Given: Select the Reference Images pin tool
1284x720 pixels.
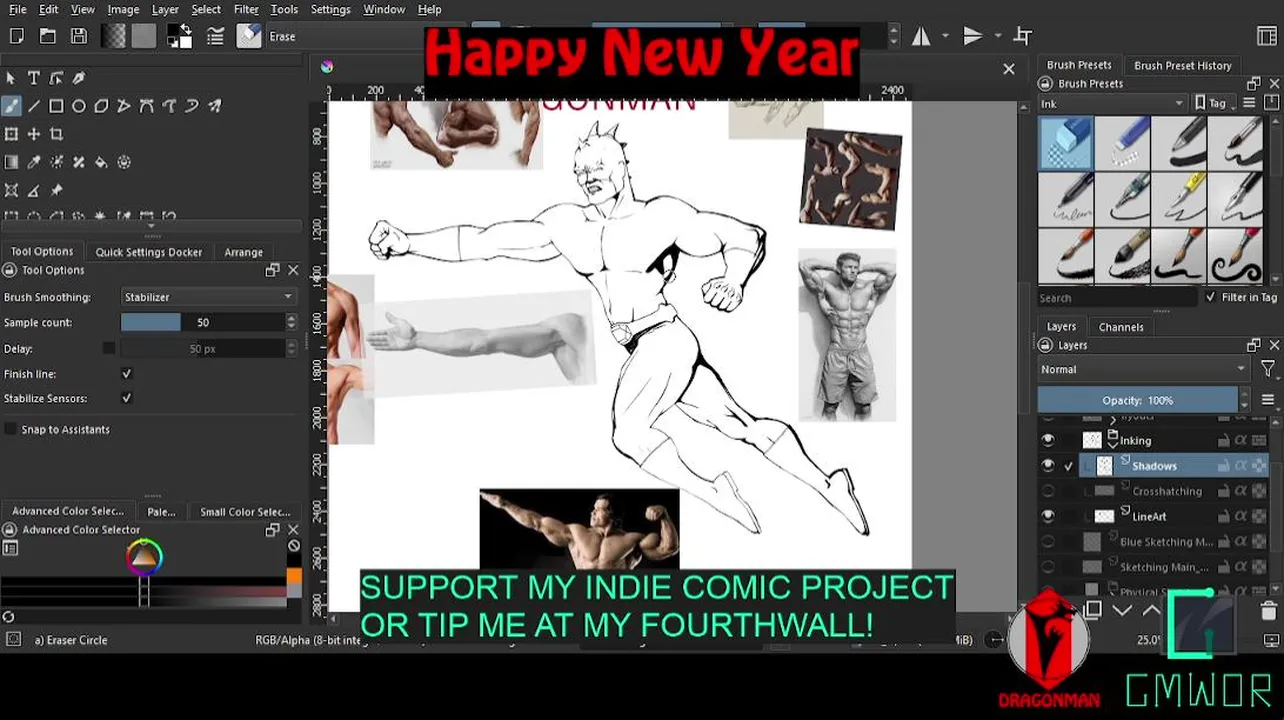Looking at the screenshot, I should [x=56, y=190].
